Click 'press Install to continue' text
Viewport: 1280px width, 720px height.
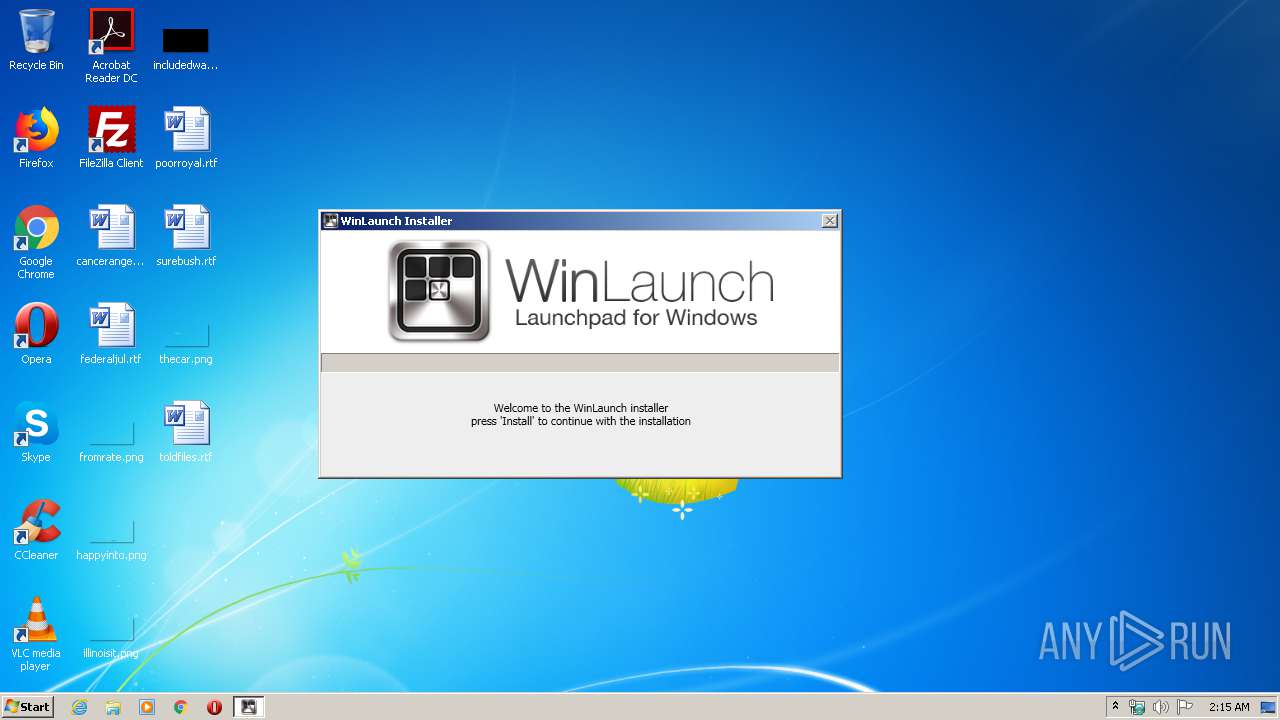(x=581, y=421)
